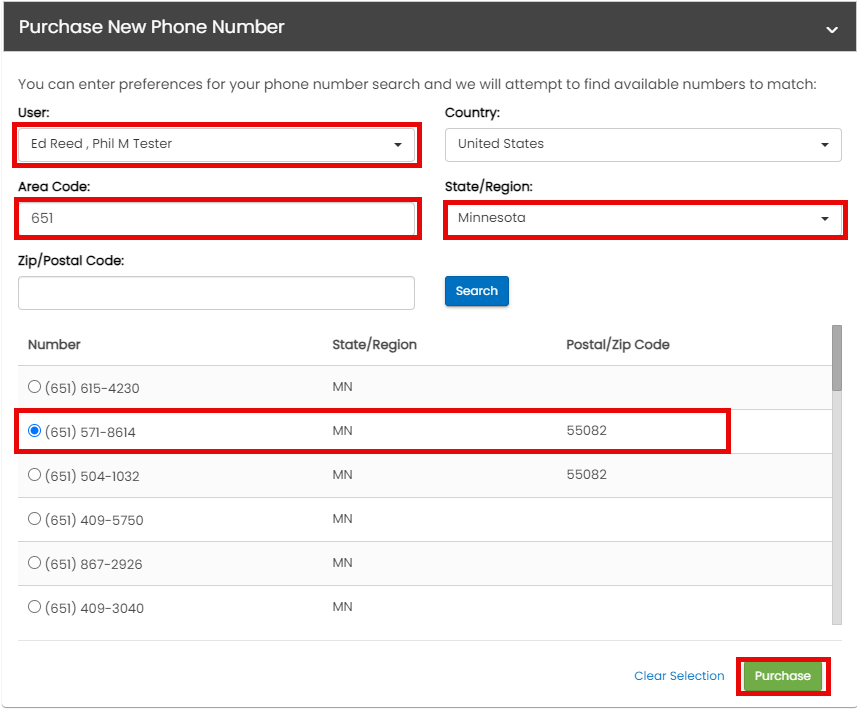Expand the State/Region dropdown showing Minnesota
The height and width of the screenshot is (709, 857).
pyautogui.click(x=643, y=219)
